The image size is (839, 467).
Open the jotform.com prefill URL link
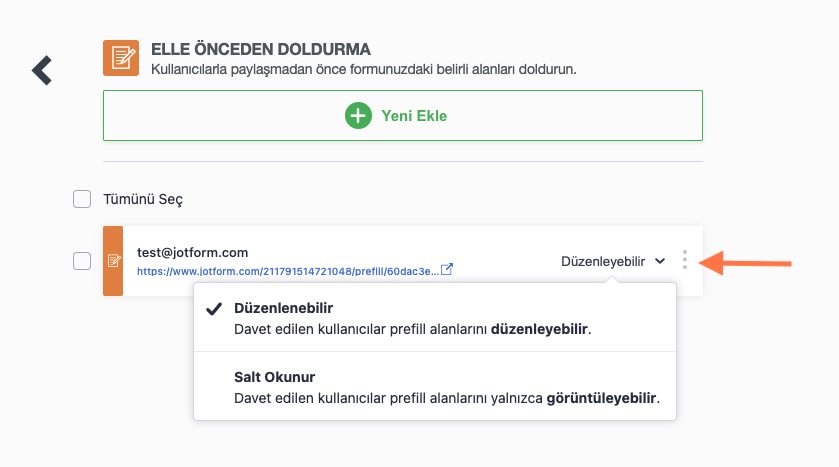pos(287,270)
